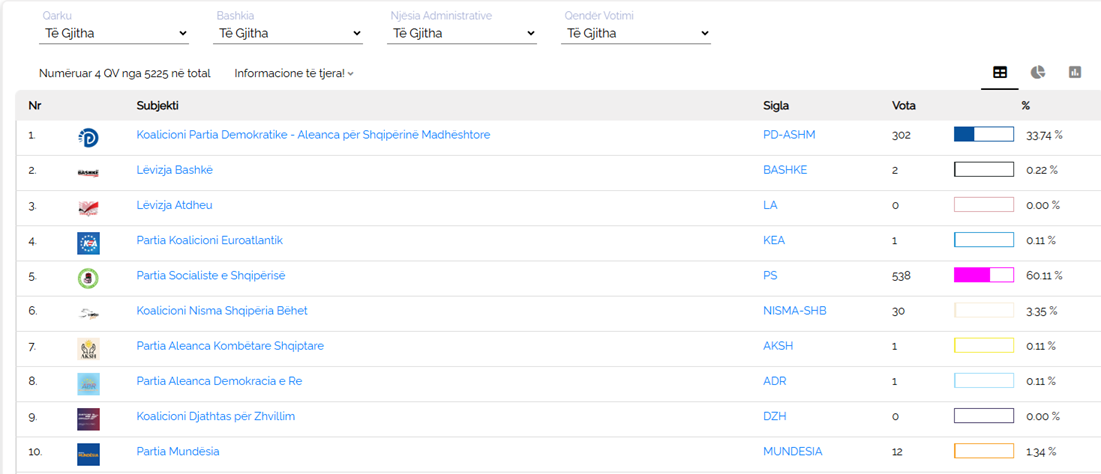Viewport: 1101px width, 474px height.
Task: Click the ADR sigla
Action: (x=774, y=381)
